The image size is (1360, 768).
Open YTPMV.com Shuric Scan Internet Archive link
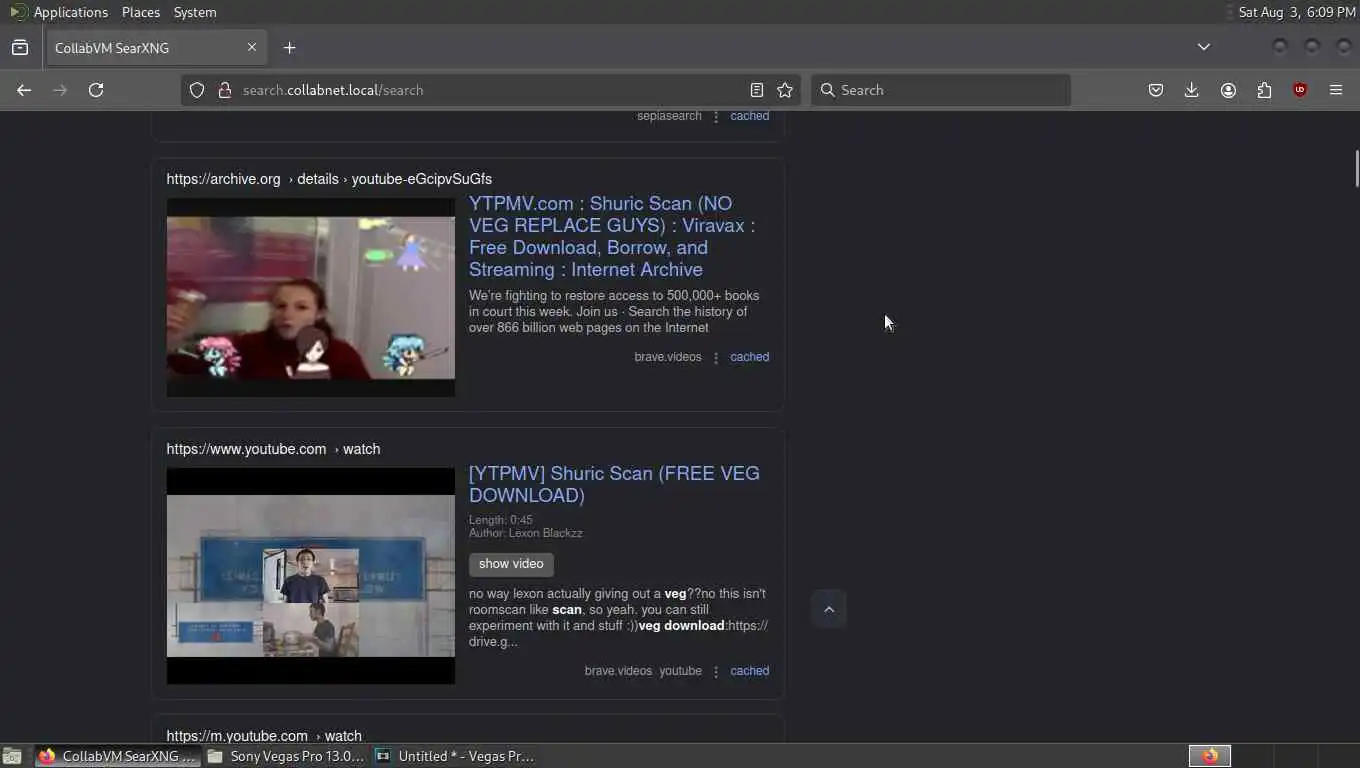point(612,236)
